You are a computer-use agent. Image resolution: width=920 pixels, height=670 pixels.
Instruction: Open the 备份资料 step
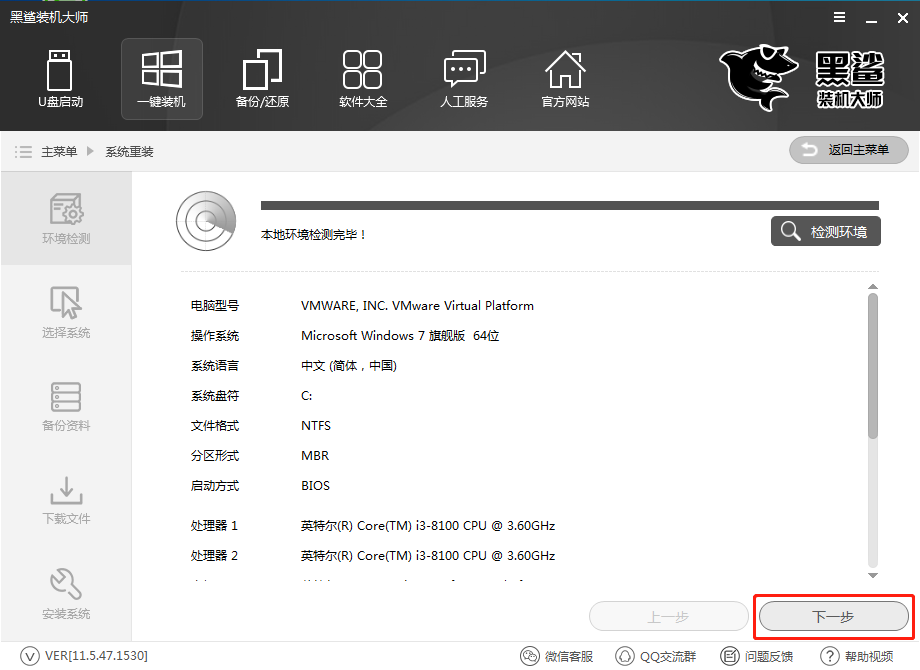(66, 406)
